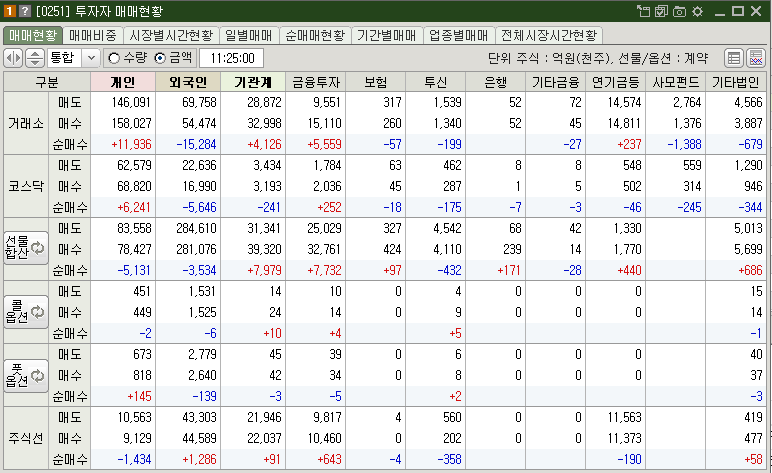Image resolution: width=772 pixels, height=473 pixels.
Task: Click 코스닥 개인 net value +6,241
Action: tap(133, 207)
